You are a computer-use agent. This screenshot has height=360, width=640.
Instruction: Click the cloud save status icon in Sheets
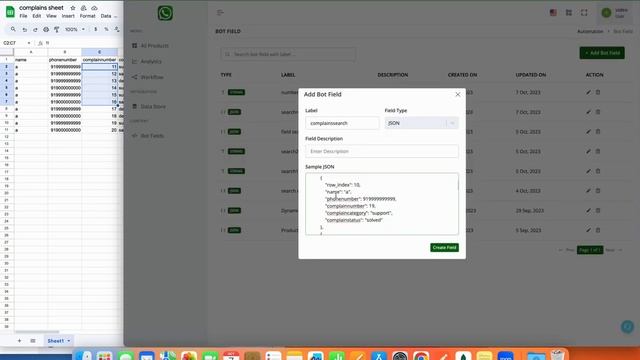coord(94,8)
